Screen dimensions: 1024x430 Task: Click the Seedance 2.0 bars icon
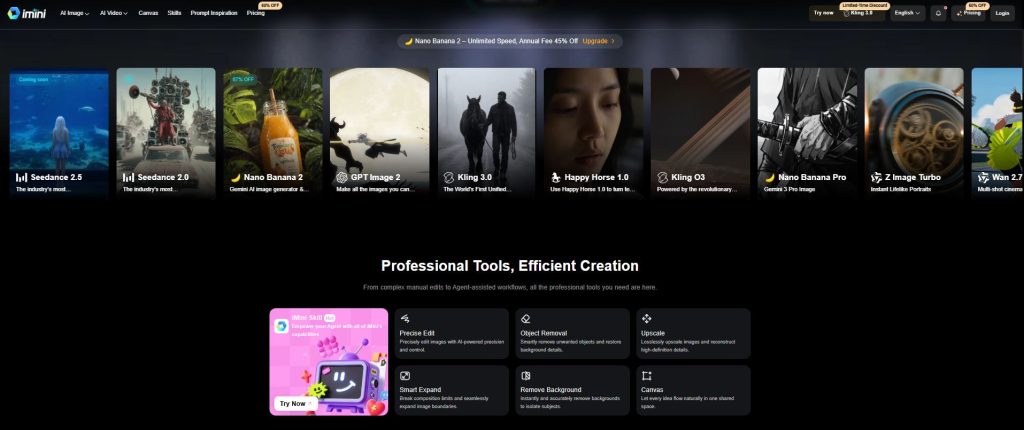click(128, 177)
